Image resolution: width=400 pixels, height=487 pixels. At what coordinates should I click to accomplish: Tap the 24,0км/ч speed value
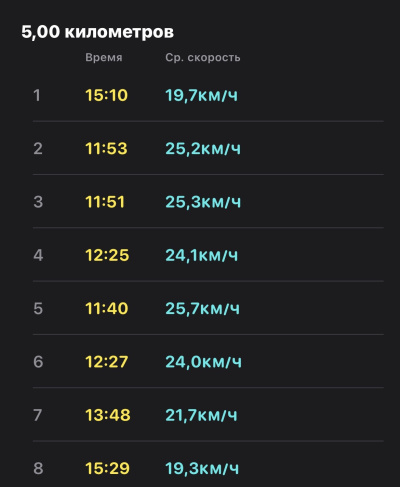coord(204,362)
